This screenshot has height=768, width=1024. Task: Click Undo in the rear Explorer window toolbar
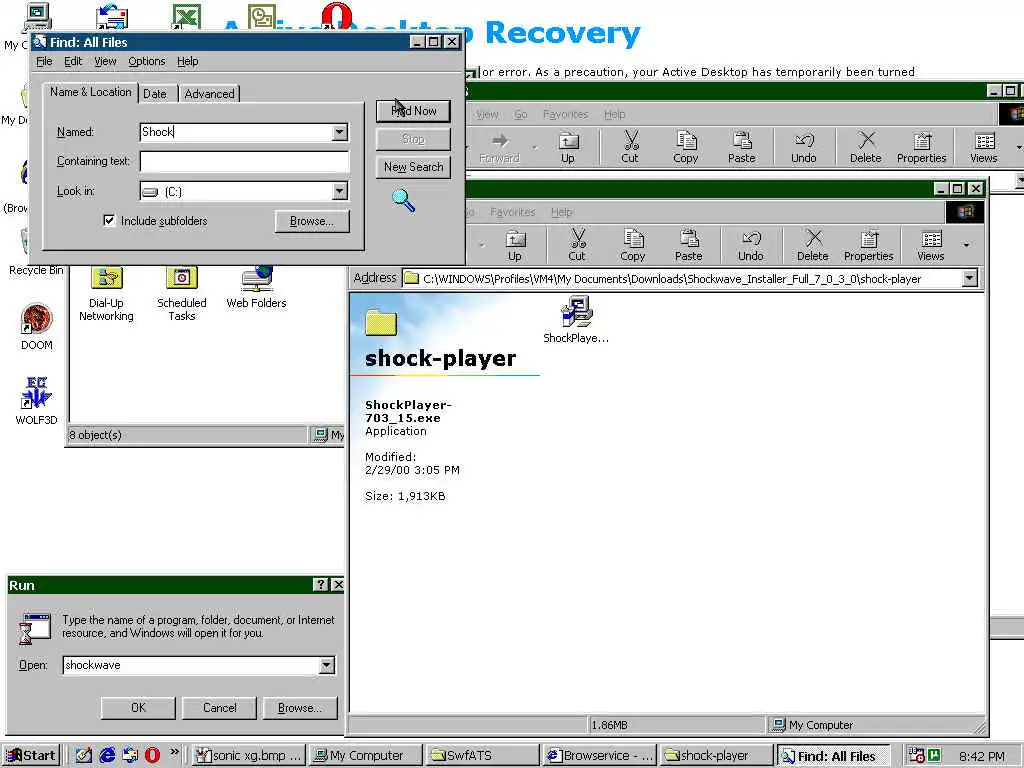pos(804,148)
